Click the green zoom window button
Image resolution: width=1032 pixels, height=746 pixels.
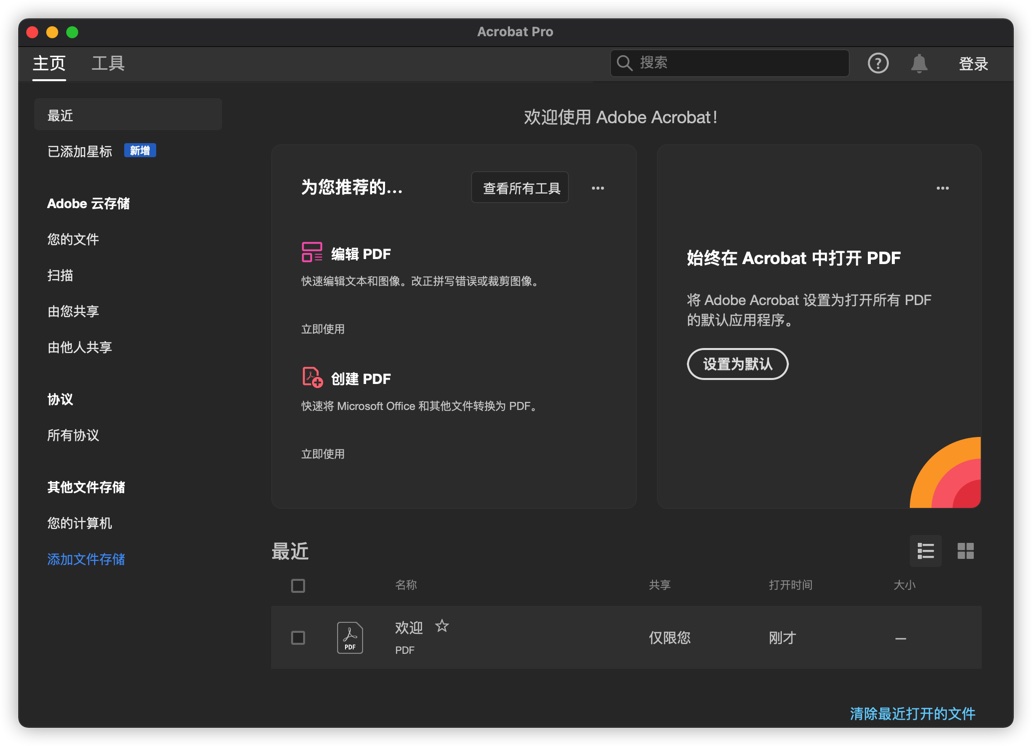coord(72,32)
